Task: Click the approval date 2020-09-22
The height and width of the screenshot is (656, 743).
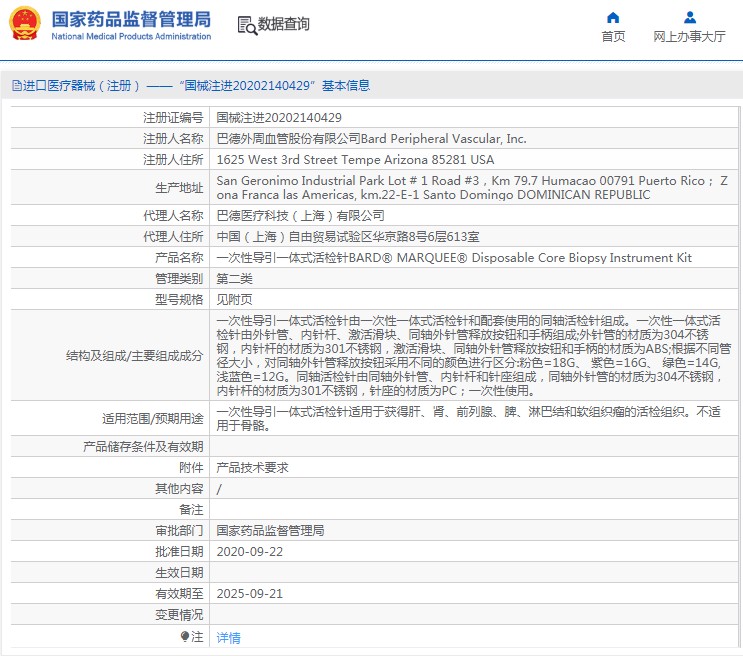Action: [250, 551]
